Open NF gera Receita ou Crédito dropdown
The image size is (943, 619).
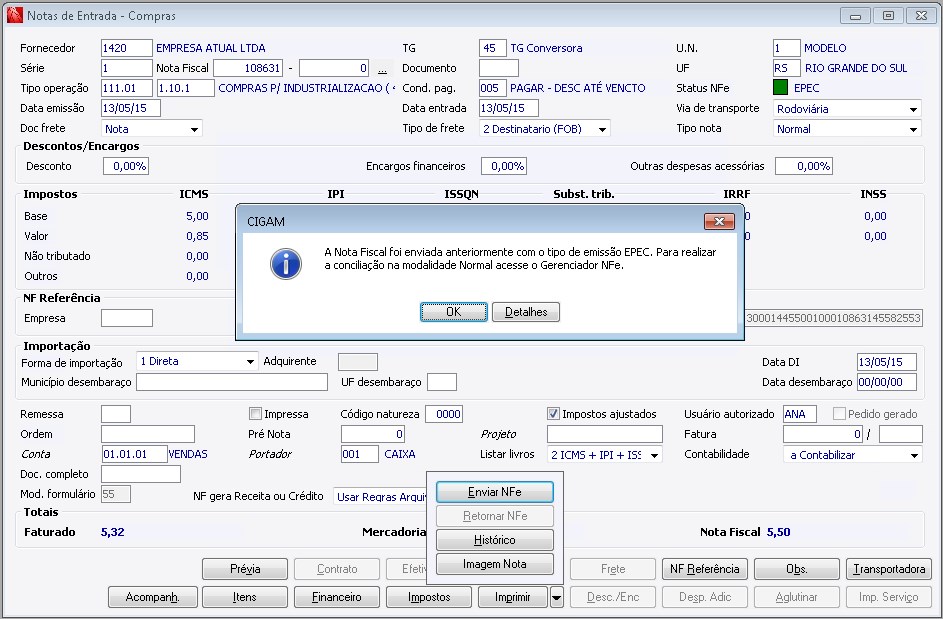[381, 497]
